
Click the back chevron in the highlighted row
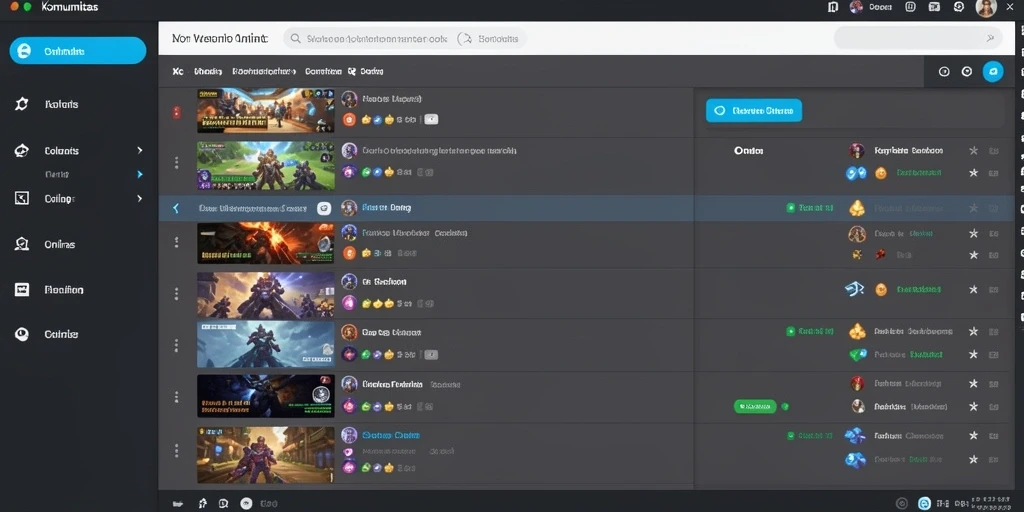click(x=175, y=208)
